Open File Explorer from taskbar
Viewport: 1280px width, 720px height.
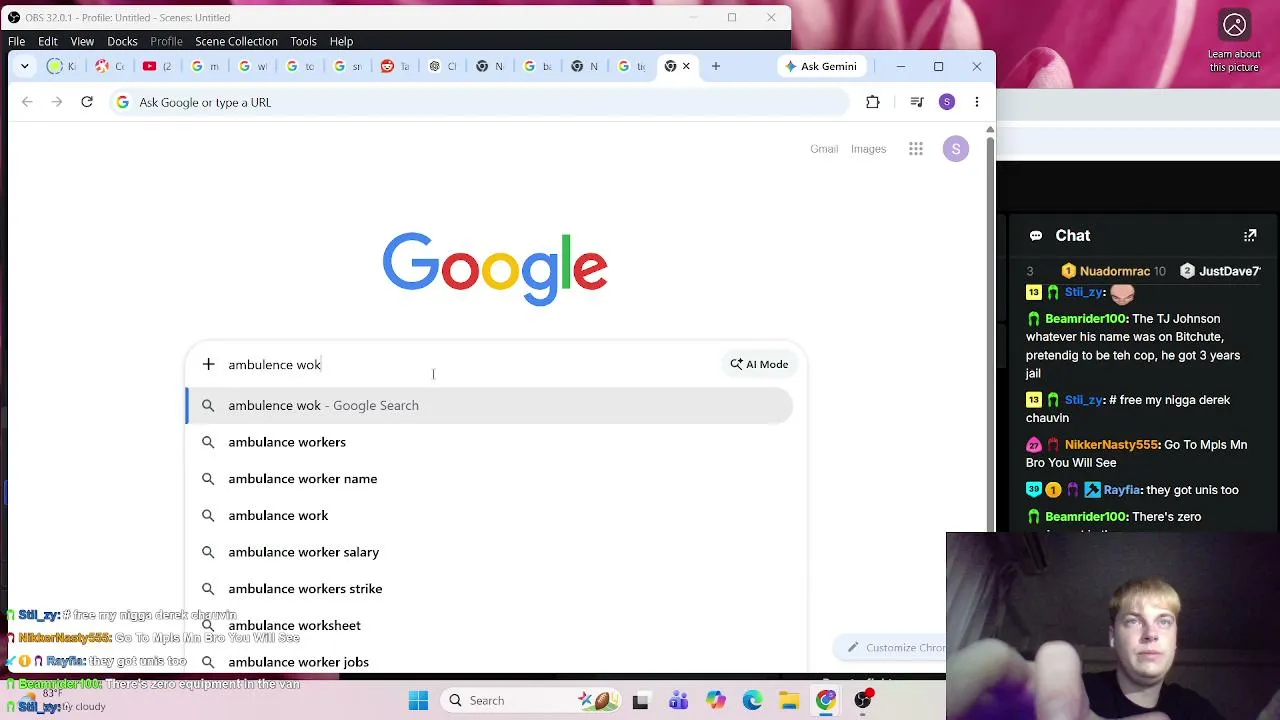tap(789, 701)
